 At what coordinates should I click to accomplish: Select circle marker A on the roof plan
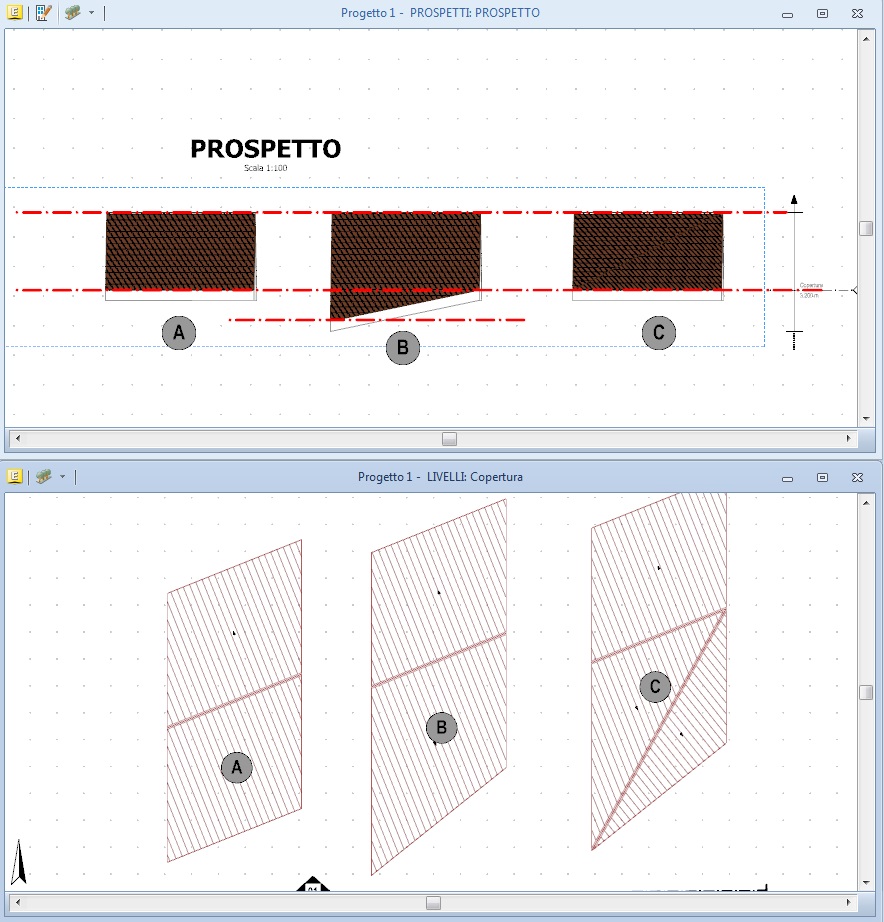[237, 767]
